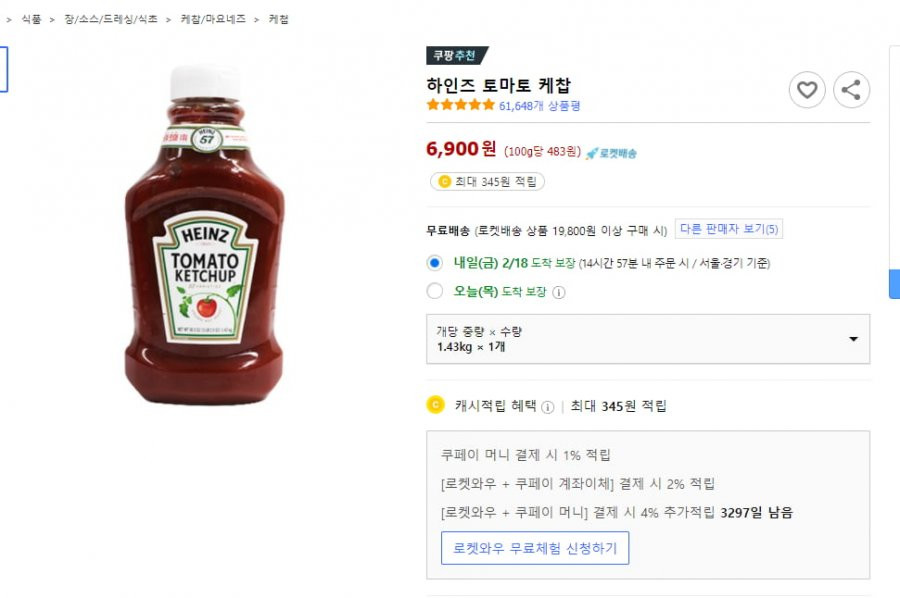Open the 식품 breadcrumb category
The height and width of the screenshot is (598, 900).
(x=32, y=19)
